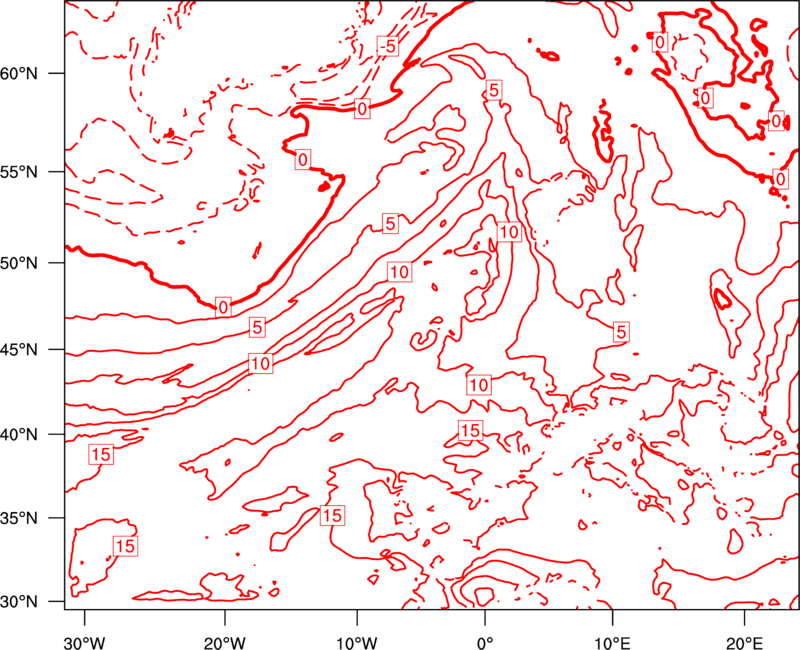800x650 pixels.
Task: Pick the 10°W longitude axis label
Action: [357, 643]
